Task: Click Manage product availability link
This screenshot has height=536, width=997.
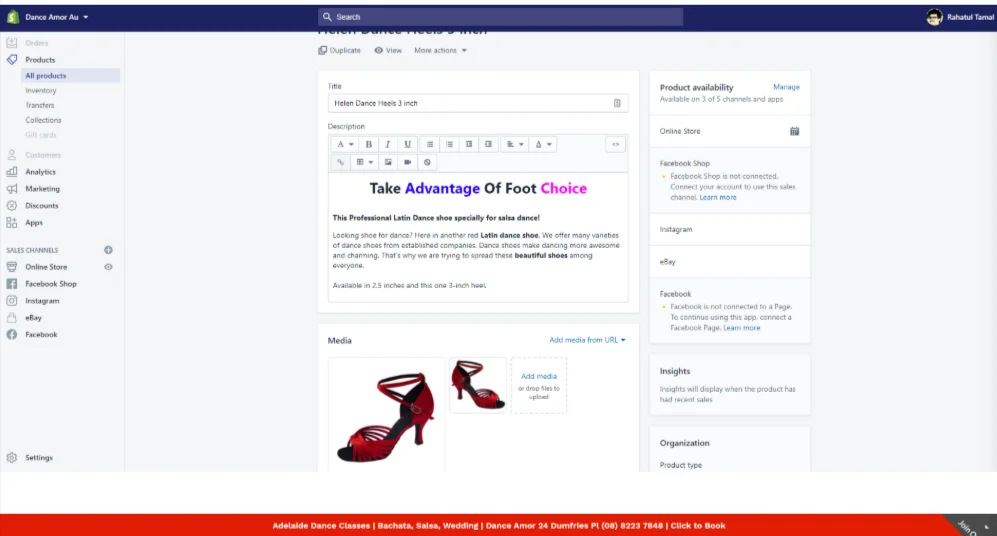Action: (x=786, y=87)
